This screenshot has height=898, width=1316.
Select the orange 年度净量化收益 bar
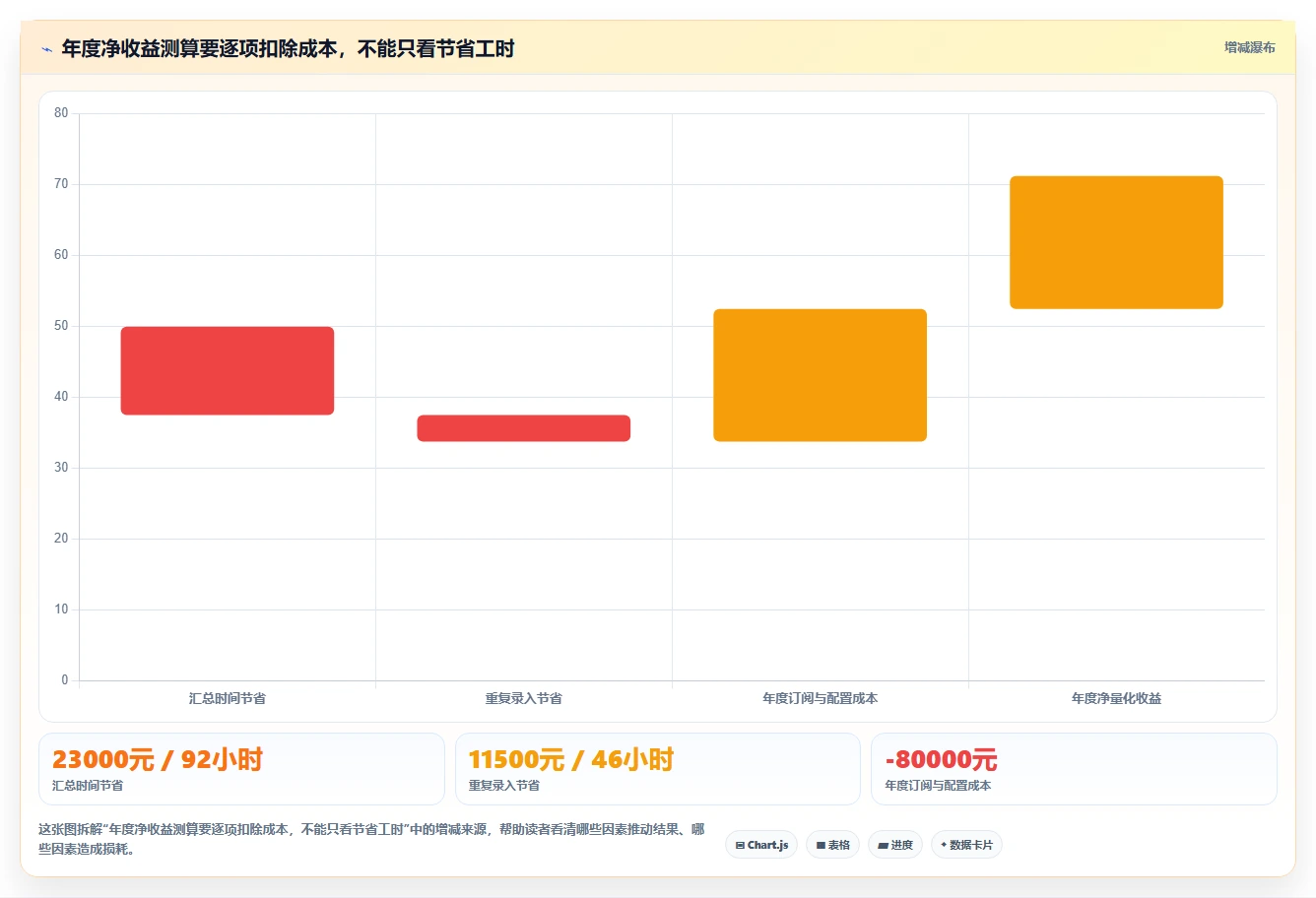[1116, 242]
